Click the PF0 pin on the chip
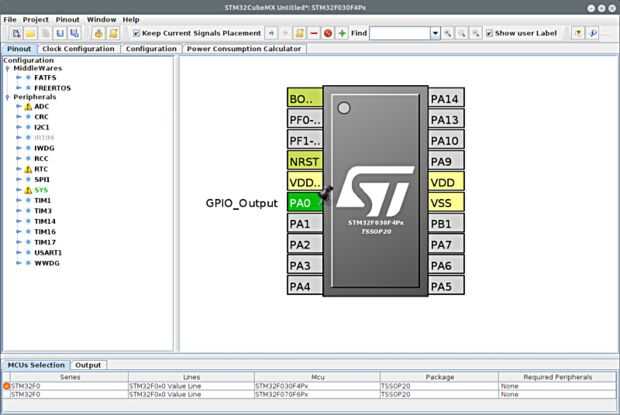620x415 pixels. pos(304,120)
